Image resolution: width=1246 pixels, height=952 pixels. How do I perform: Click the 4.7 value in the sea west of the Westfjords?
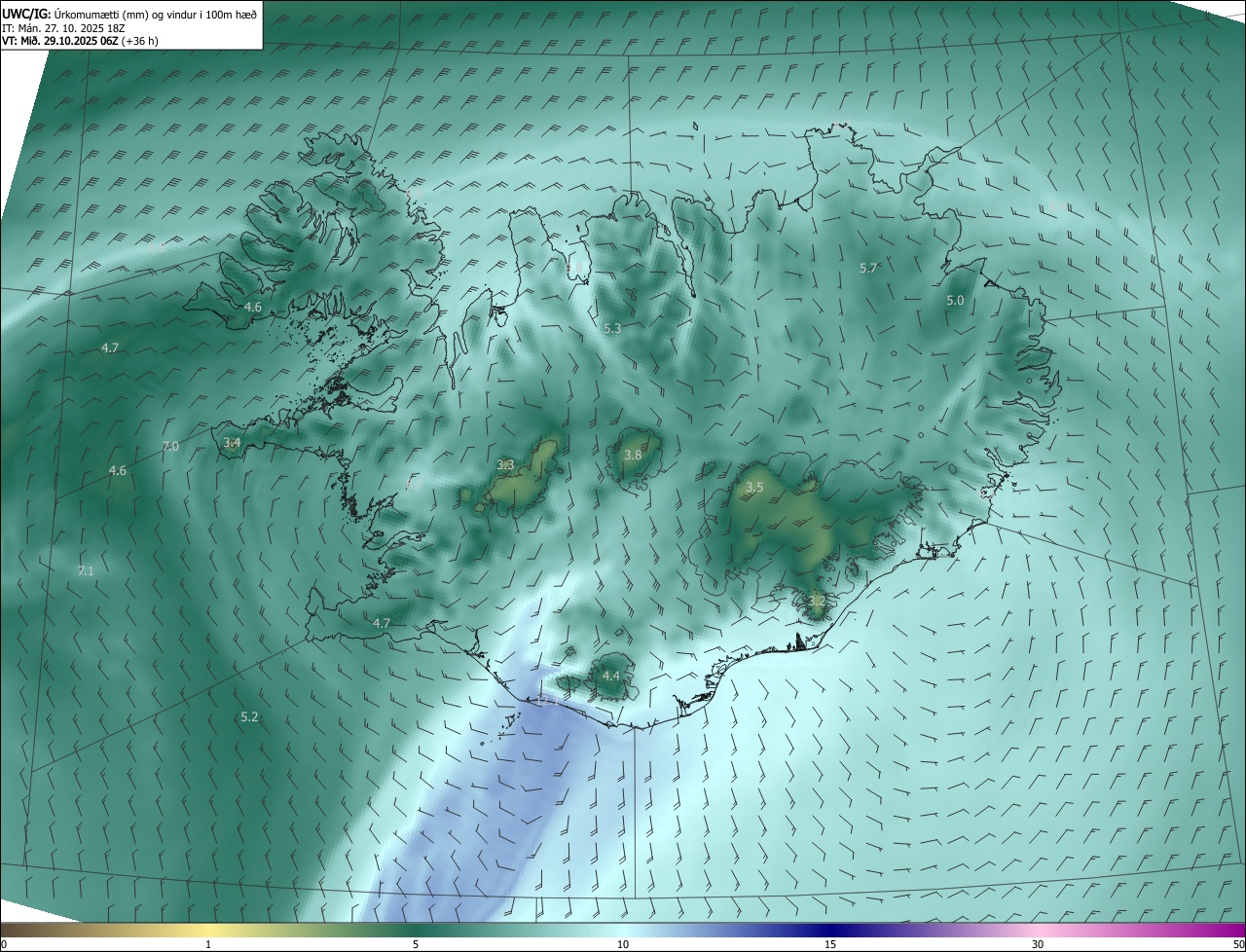110,348
